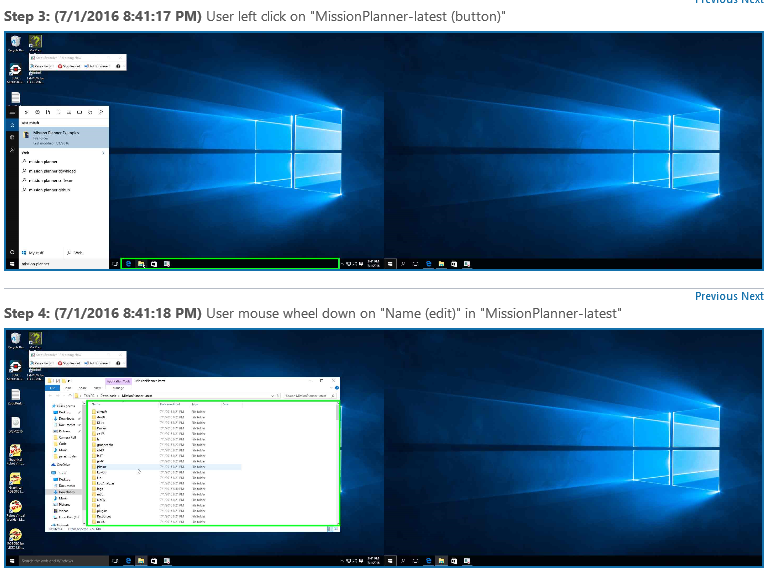Click the My stuff button in Step 3 search
768x572 pixels.
click(x=33, y=253)
